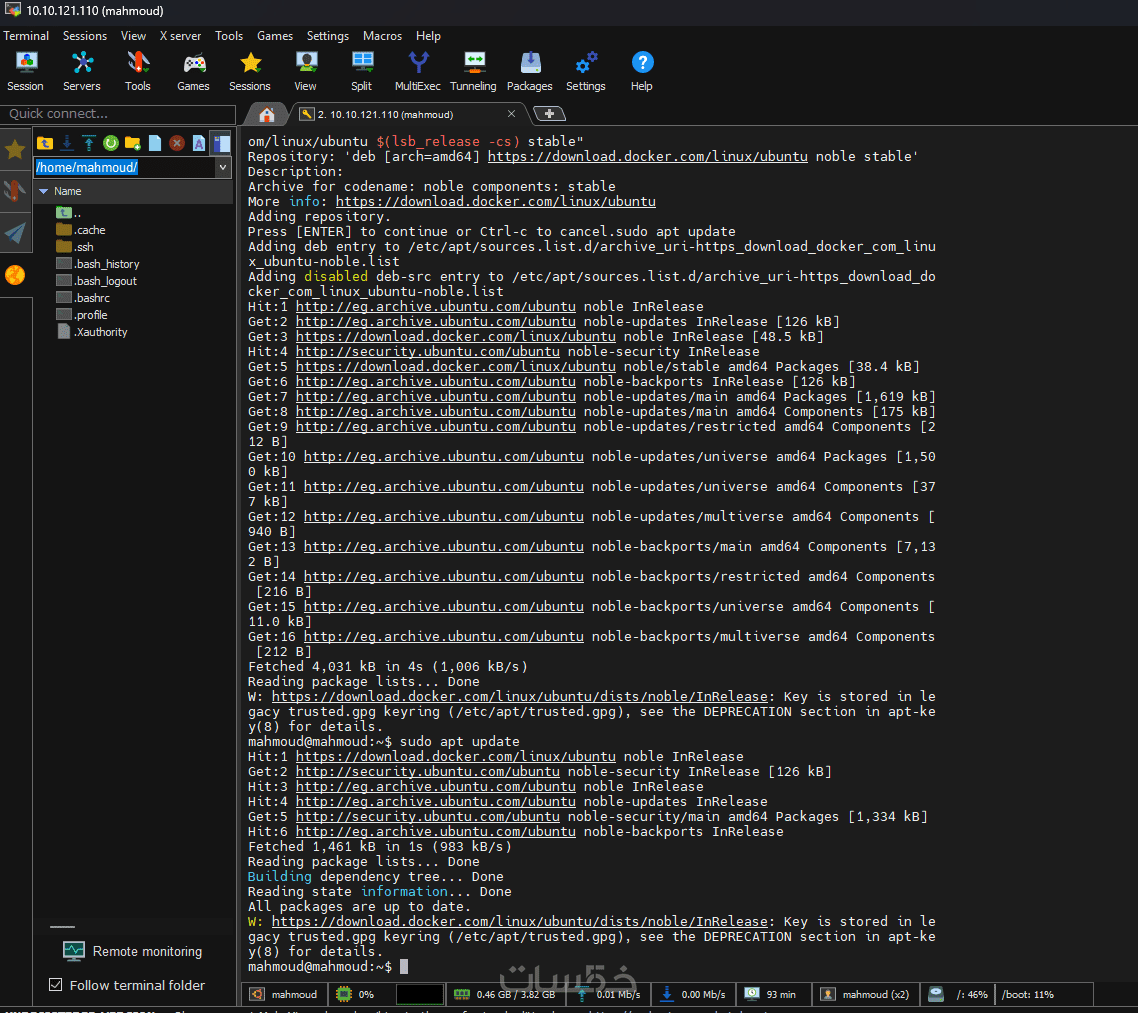Image resolution: width=1138 pixels, height=1013 pixels.
Task: Open the Sessions menu
Action: (85, 36)
